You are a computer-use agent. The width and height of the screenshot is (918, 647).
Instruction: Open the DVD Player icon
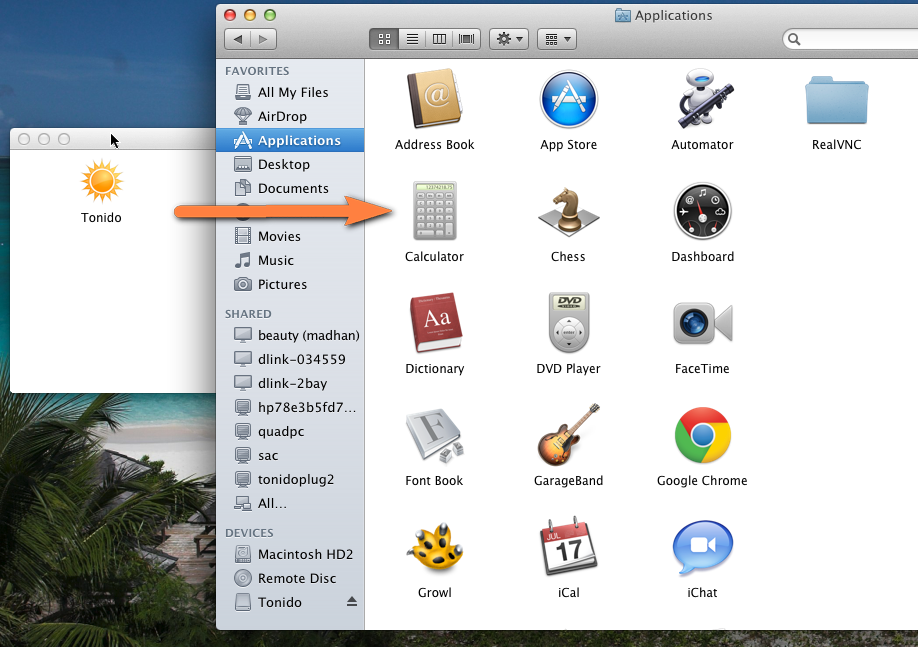pyautogui.click(x=568, y=323)
